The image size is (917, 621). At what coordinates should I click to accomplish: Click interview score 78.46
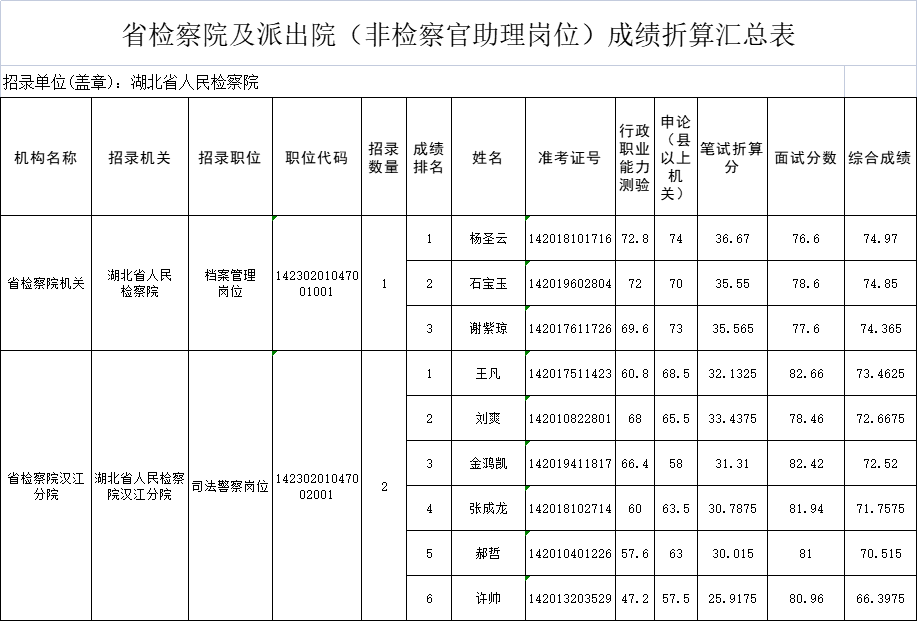pos(806,418)
